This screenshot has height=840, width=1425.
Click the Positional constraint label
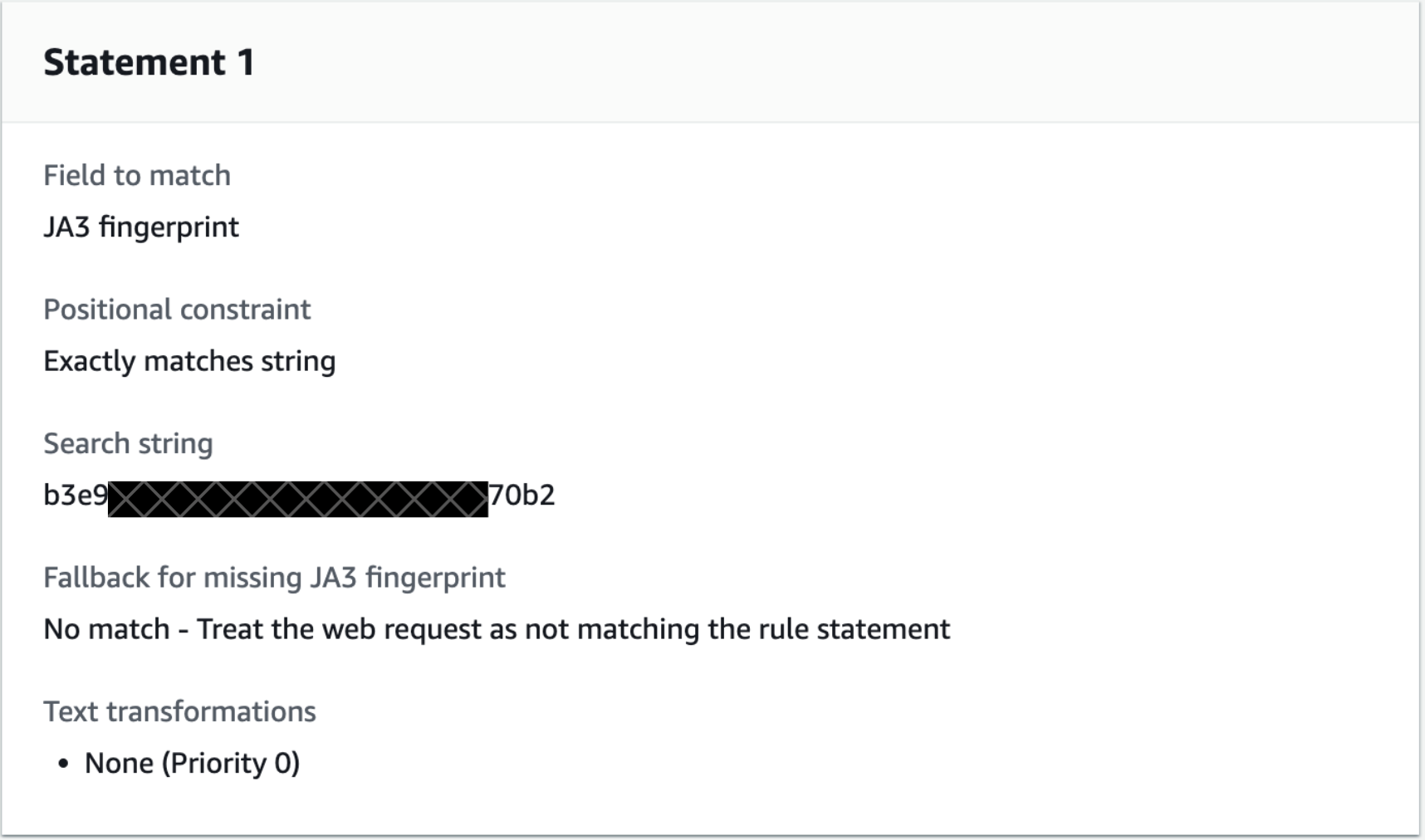pos(178,309)
